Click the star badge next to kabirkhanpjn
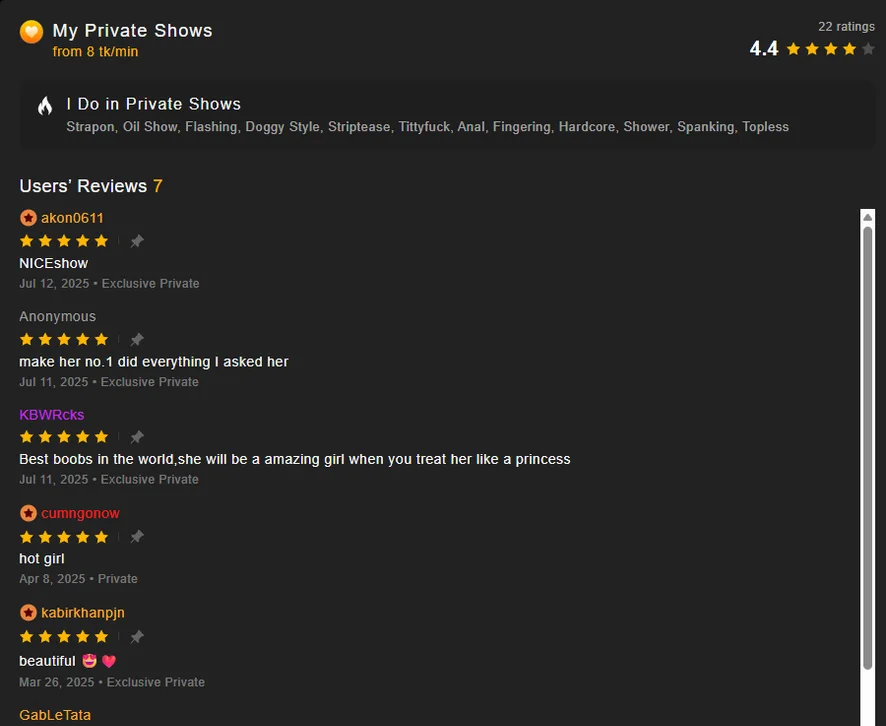This screenshot has height=726, width=886. [x=28, y=613]
